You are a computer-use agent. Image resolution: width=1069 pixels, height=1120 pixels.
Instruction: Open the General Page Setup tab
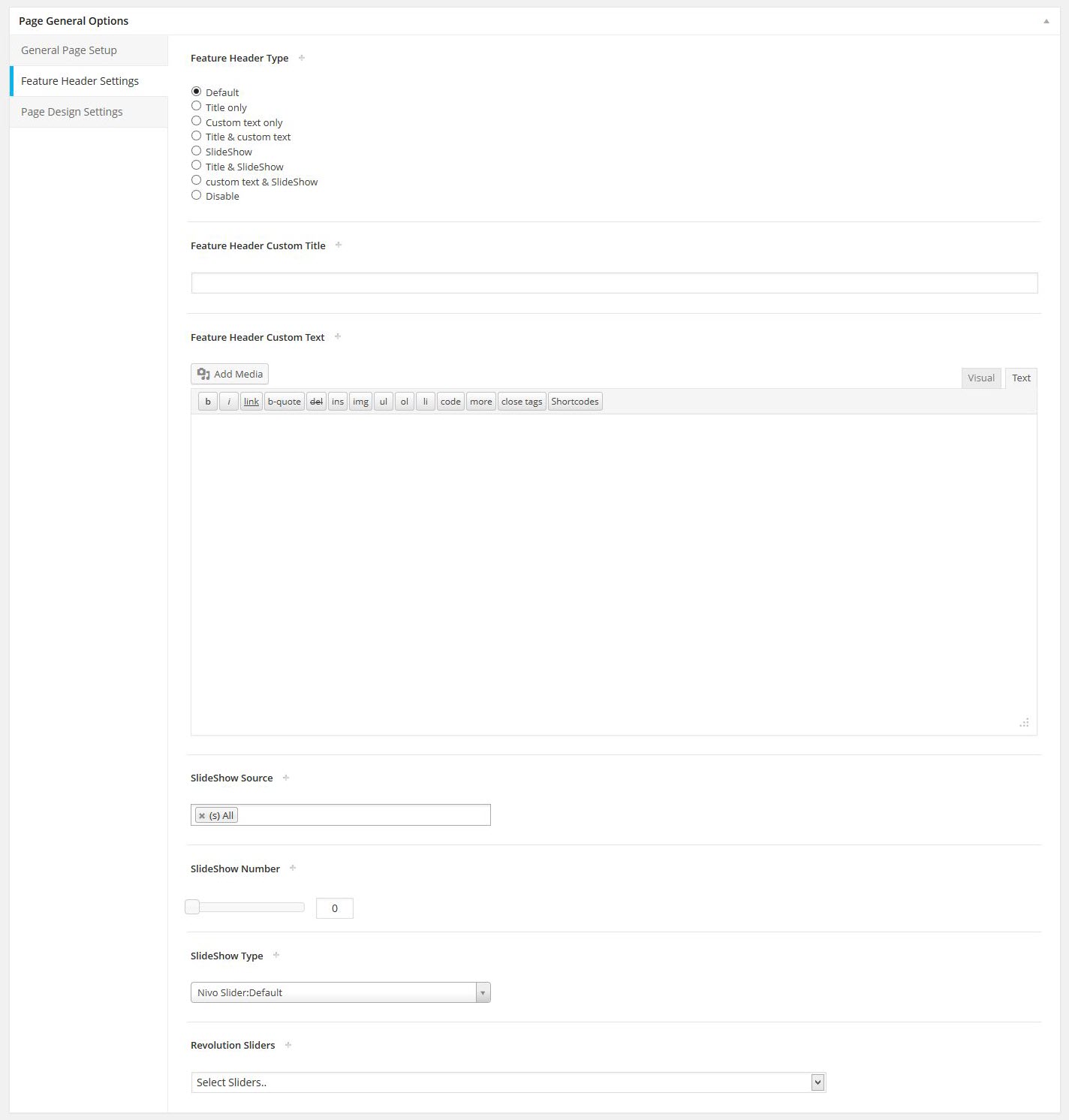69,50
